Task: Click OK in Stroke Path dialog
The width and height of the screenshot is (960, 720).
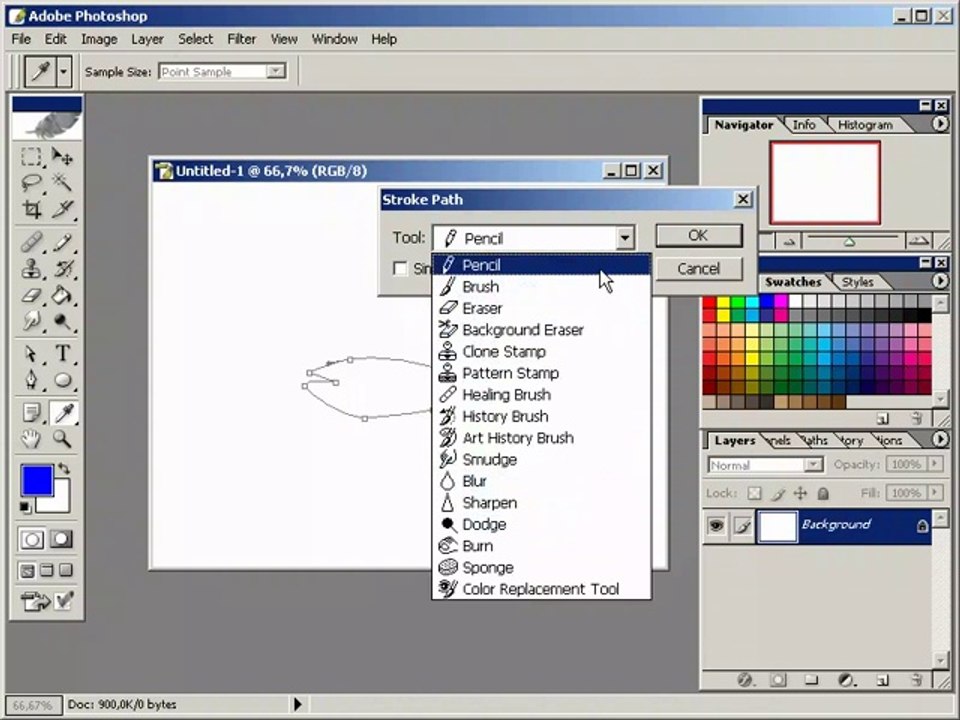Action: point(699,236)
